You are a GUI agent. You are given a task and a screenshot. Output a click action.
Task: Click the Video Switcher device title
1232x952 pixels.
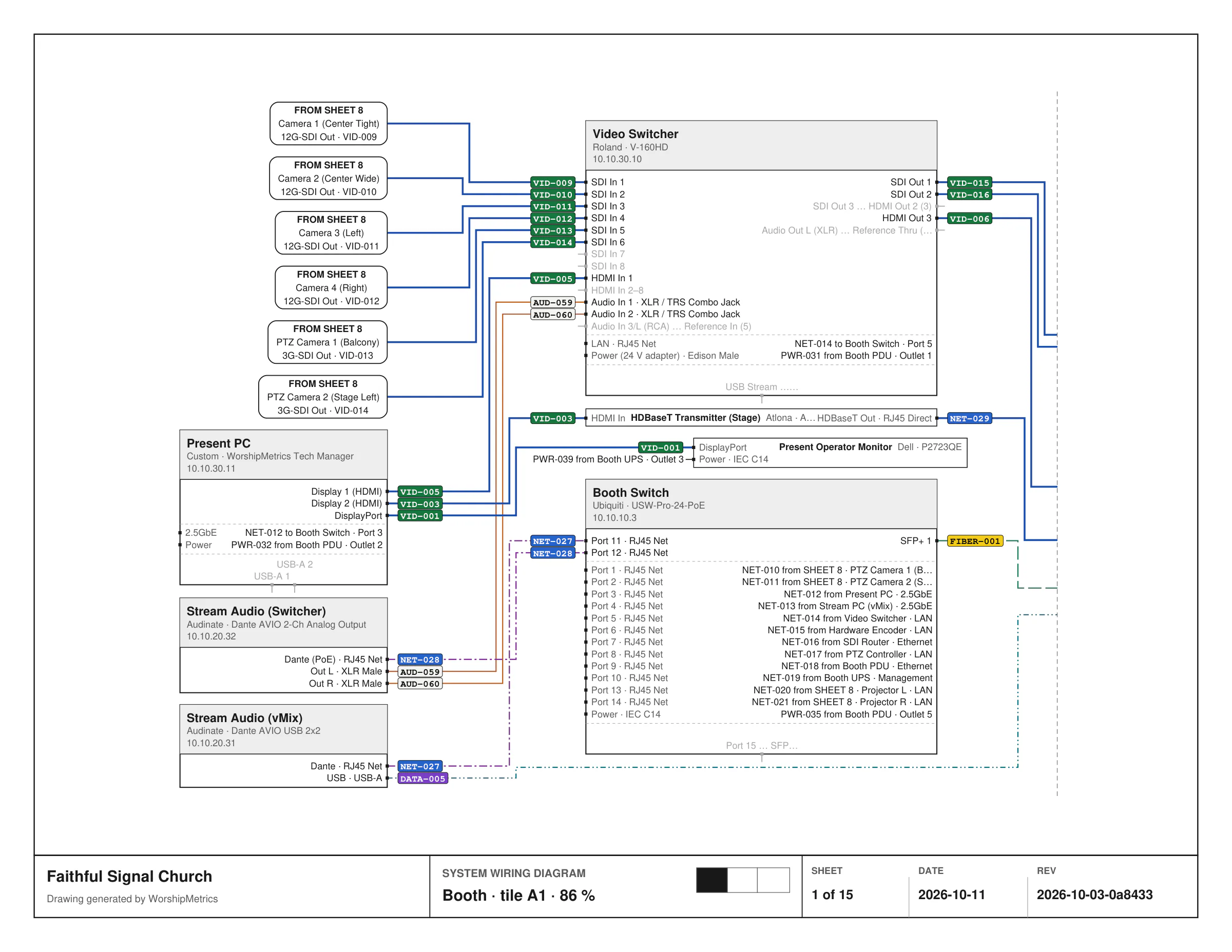(635, 133)
